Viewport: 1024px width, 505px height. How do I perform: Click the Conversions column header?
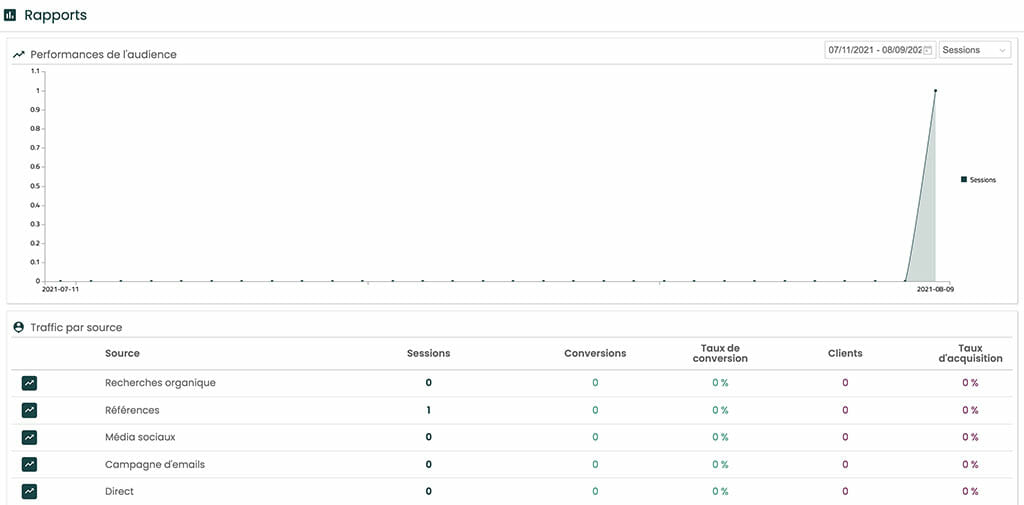click(x=595, y=353)
